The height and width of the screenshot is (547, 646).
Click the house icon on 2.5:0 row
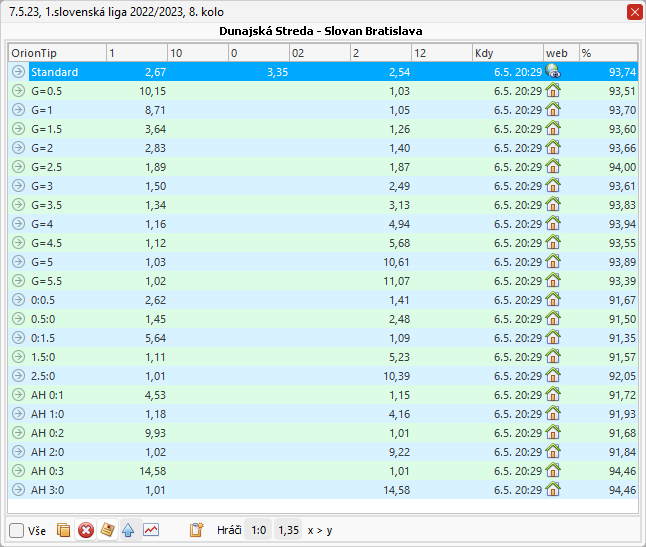point(553,375)
